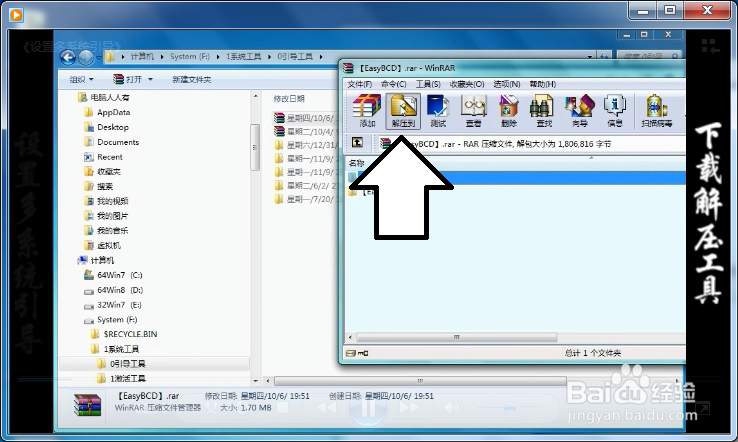
Task: Open the Help (帮助) menu in WinRAR
Action: click(x=543, y=84)
